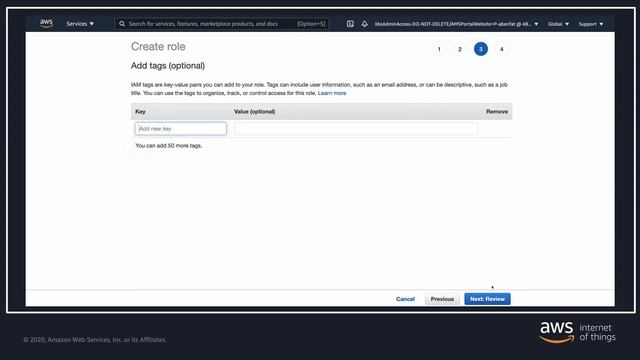Screen dimensions: 640x360
Task: Follow the Learn more link
Action: (x=332, y=93)
